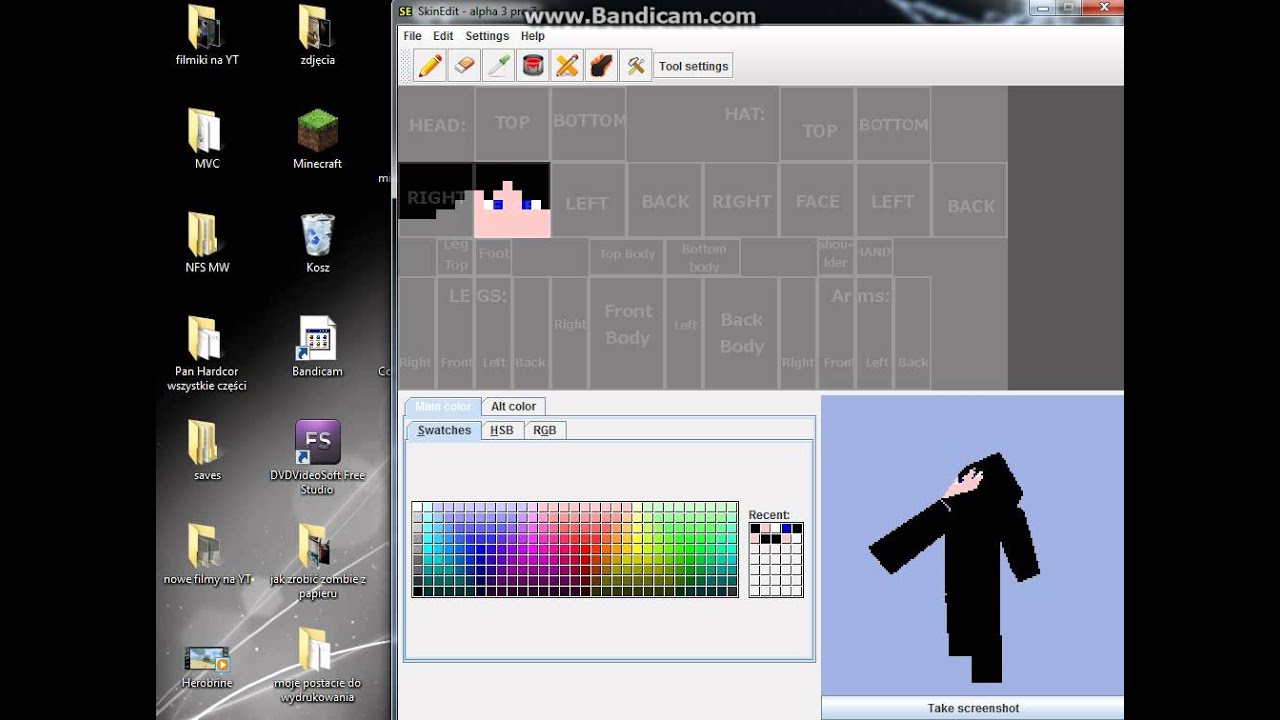Click the HEAD TOP region of the skin canvas

(x=512, y=123)
